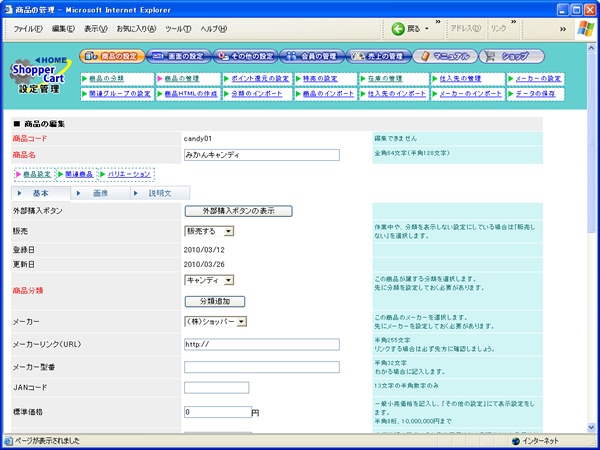Expand the chevron beside アドレス toolbar
This screenshot has width=600, height=450.
pos(438,22)
